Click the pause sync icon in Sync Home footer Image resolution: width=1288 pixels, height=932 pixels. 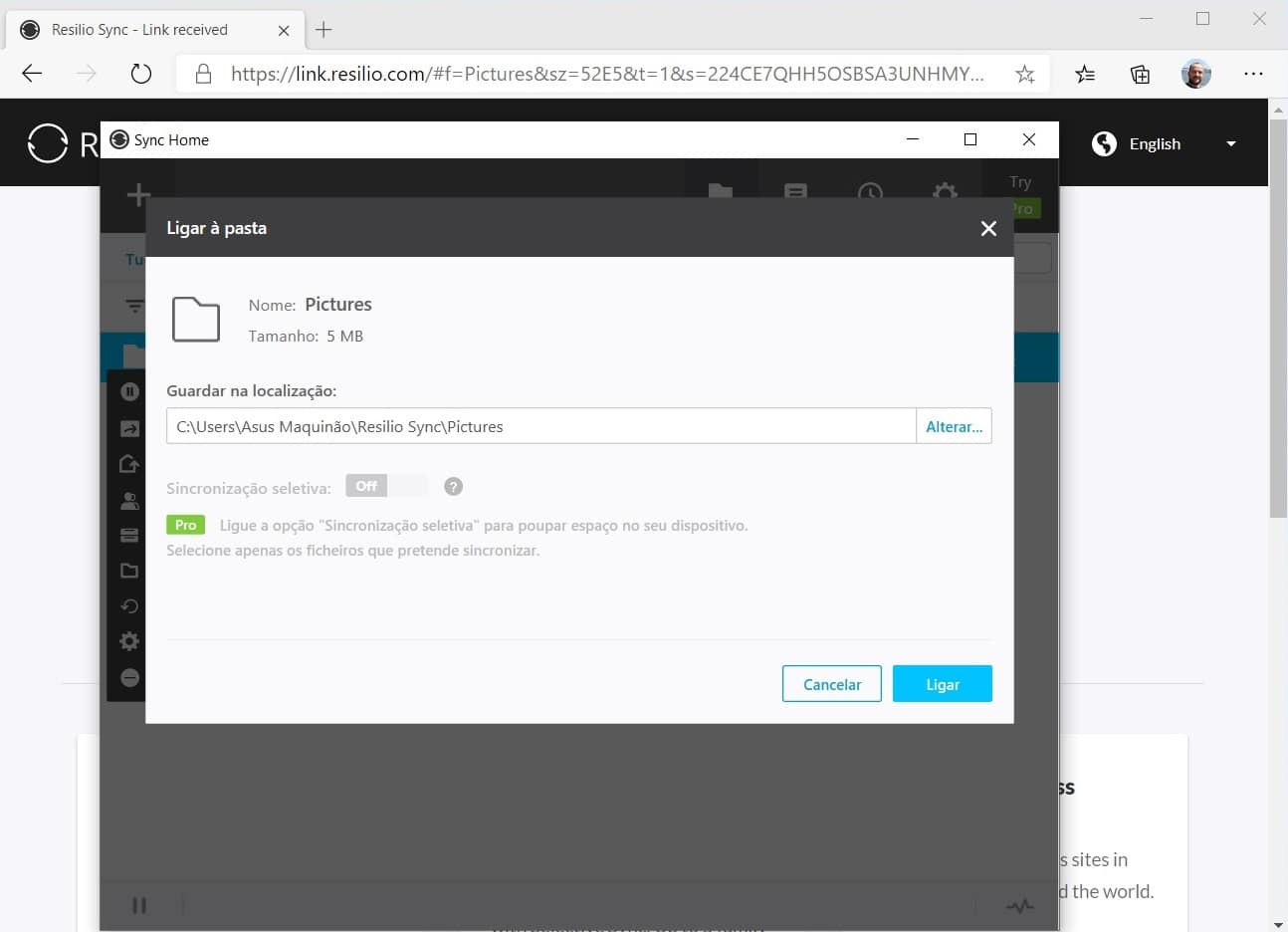click(139, 905)
